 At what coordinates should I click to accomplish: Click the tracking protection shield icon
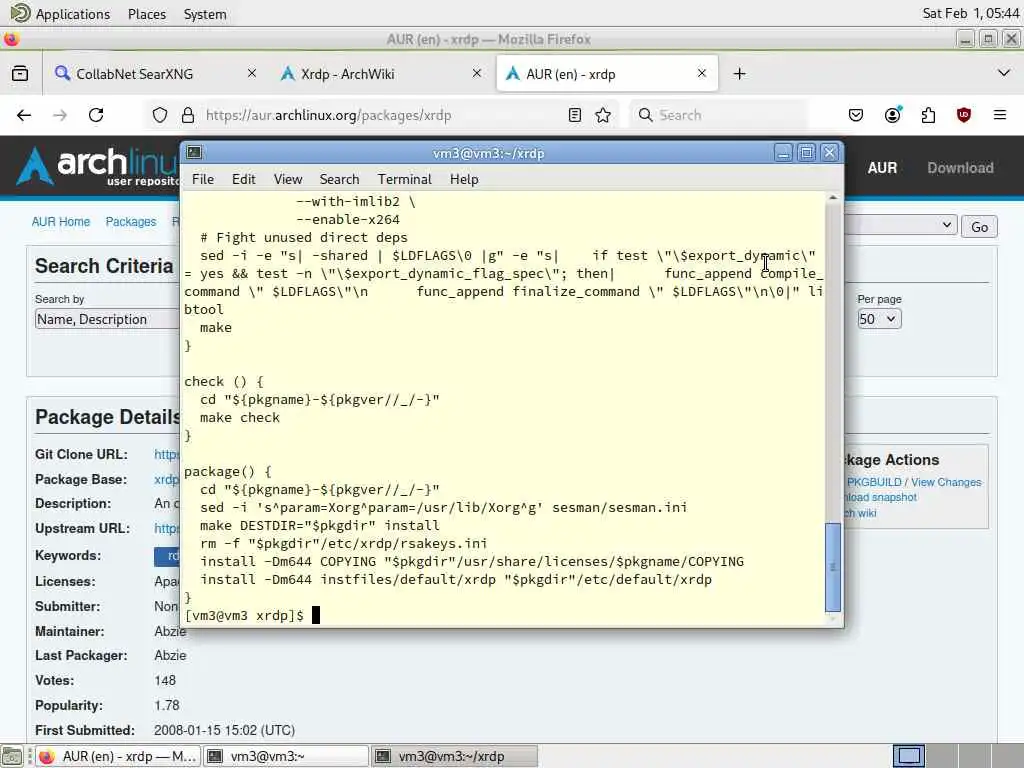[160, 116]
